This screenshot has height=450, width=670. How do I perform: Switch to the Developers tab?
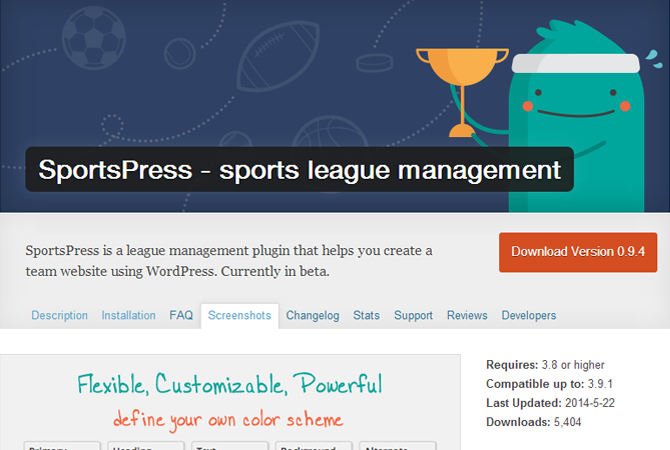(x=529, y=315)
